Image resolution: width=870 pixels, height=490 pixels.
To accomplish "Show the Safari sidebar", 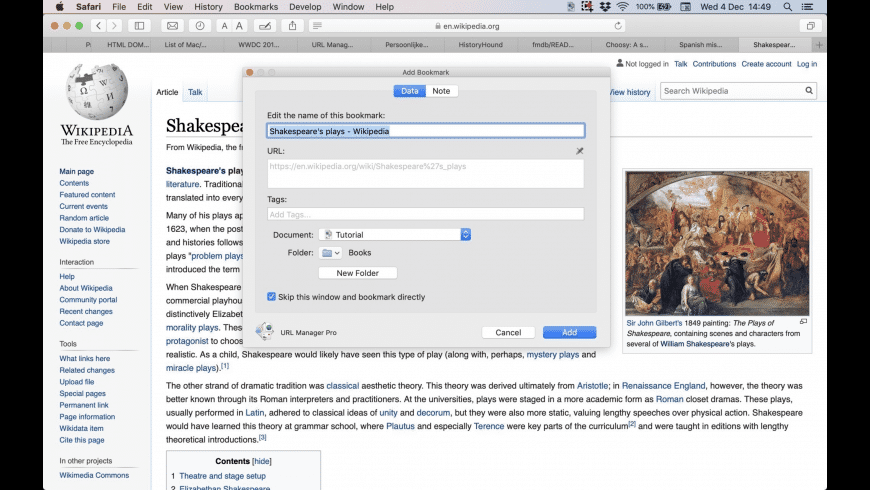I will point(139,26).
